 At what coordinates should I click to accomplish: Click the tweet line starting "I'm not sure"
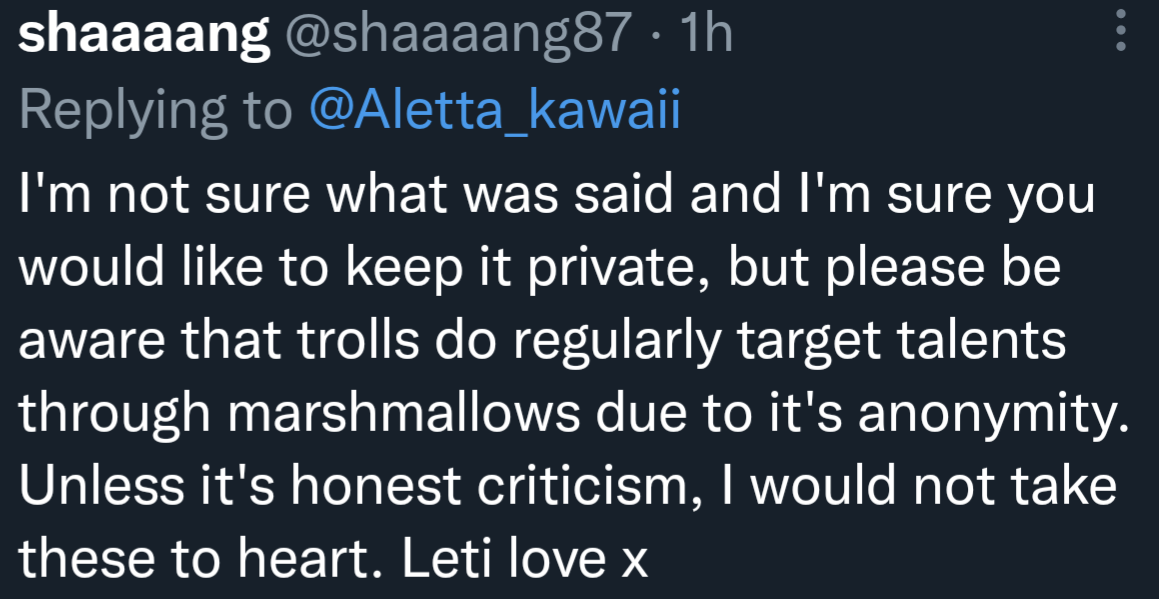coord(557,196)
